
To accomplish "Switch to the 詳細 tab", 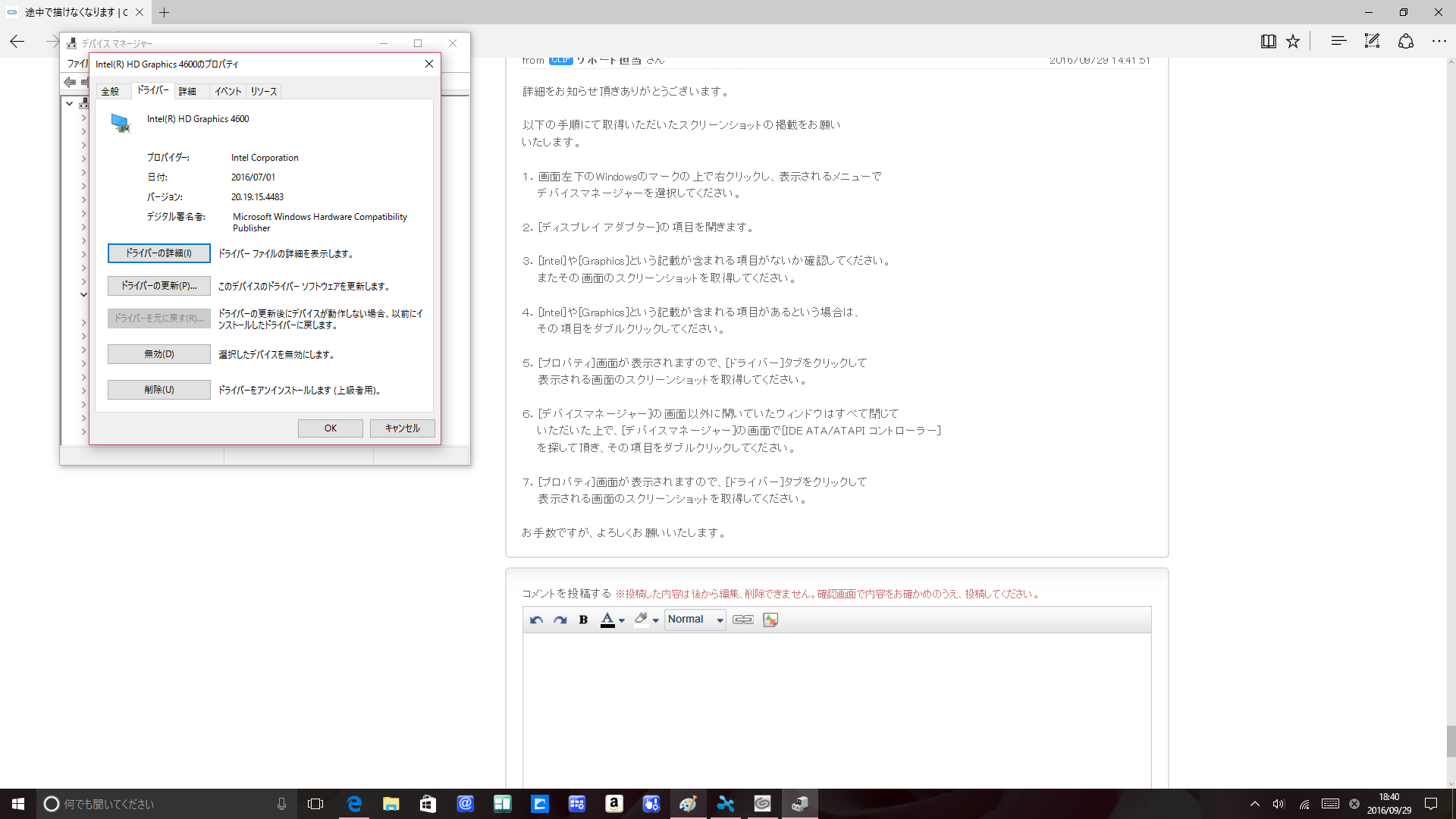I will (187, 92).
